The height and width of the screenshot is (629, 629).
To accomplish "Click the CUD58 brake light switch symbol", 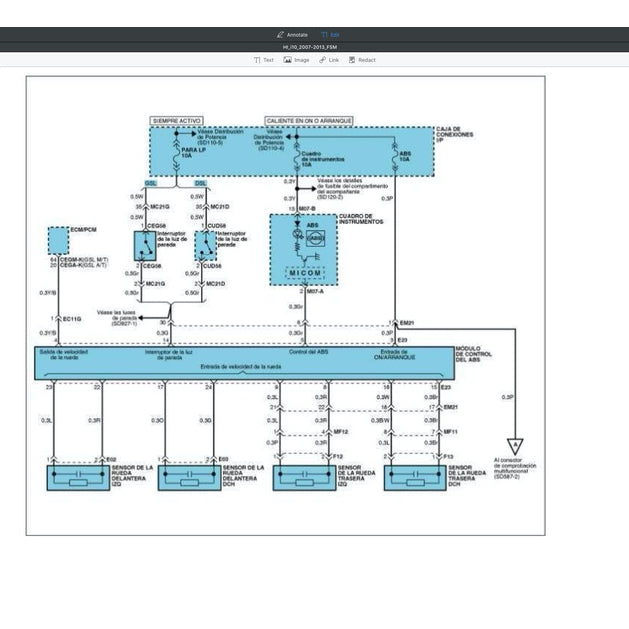I will (x=205, y=246).
